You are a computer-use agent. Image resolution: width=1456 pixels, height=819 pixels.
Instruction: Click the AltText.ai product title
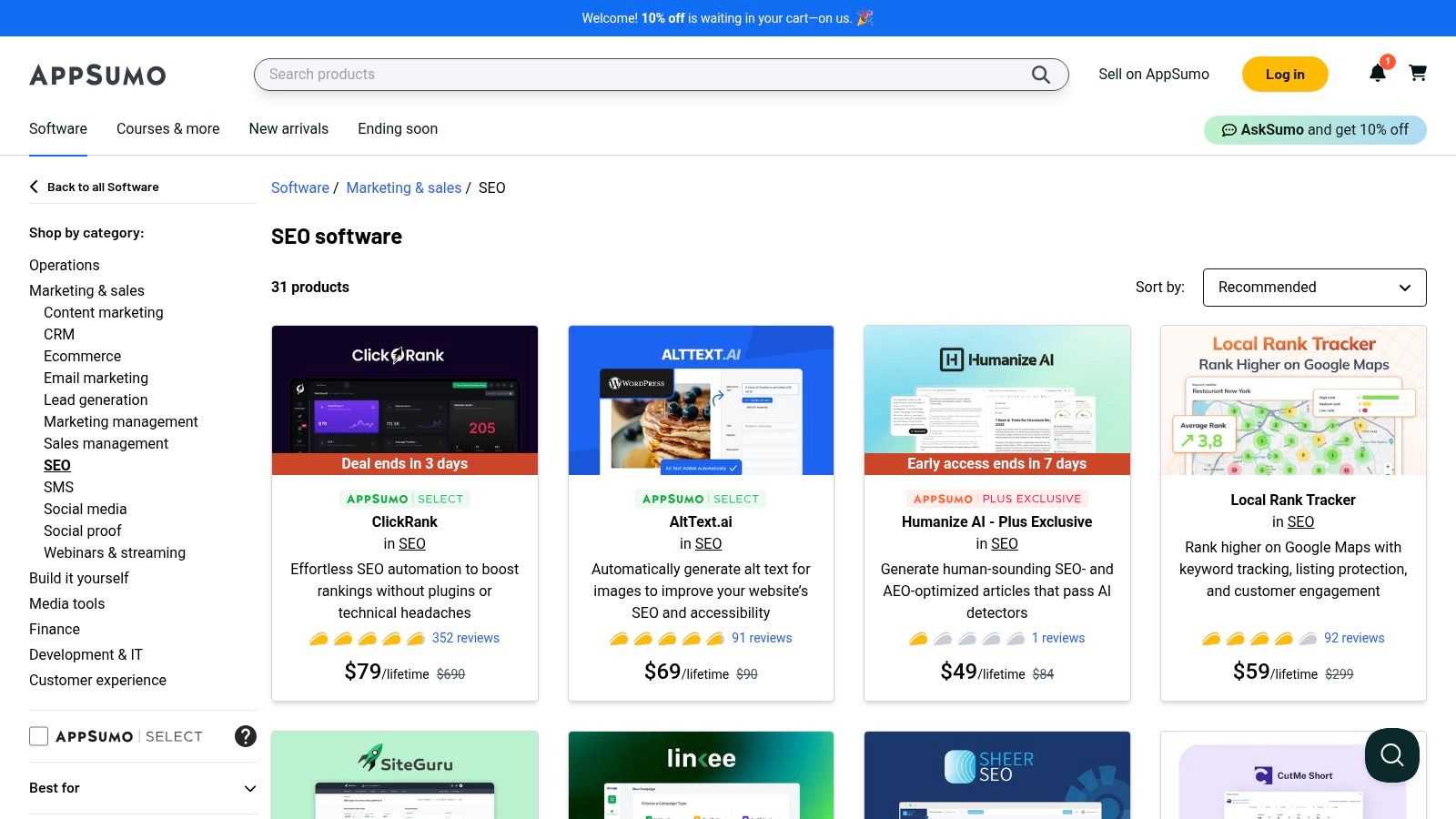[x=701, y=521]
